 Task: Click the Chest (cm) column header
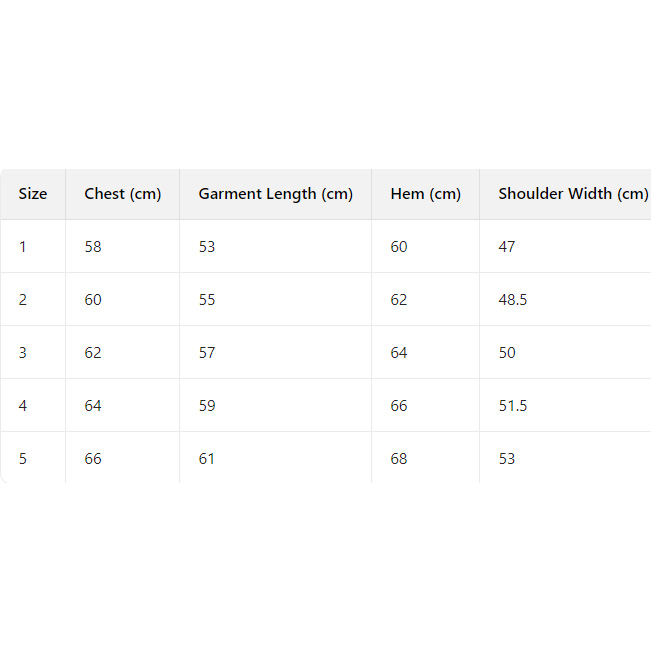(x=122, y=194)
